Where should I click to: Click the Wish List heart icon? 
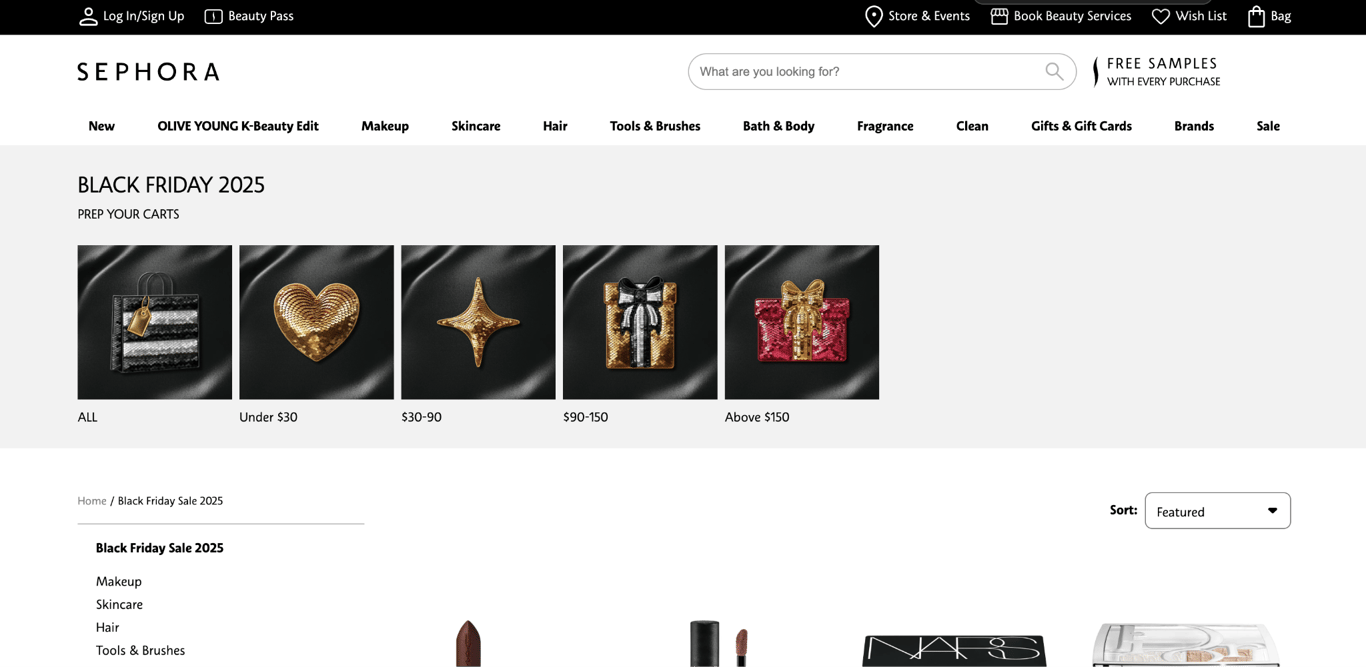click(x=1160, y=16)
